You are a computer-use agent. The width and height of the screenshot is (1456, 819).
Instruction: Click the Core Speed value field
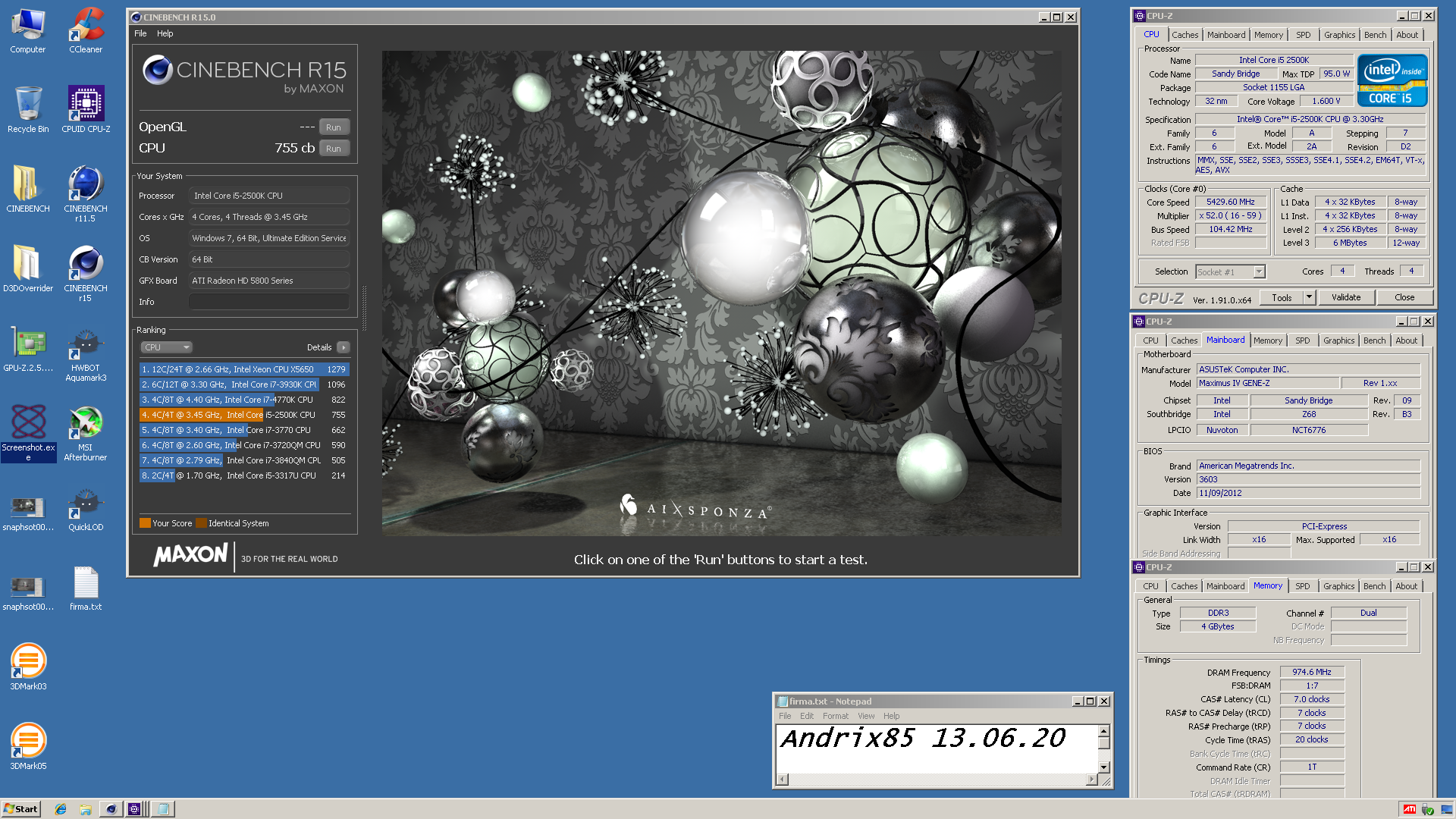pyautogui.click(x=1231, y=202)
